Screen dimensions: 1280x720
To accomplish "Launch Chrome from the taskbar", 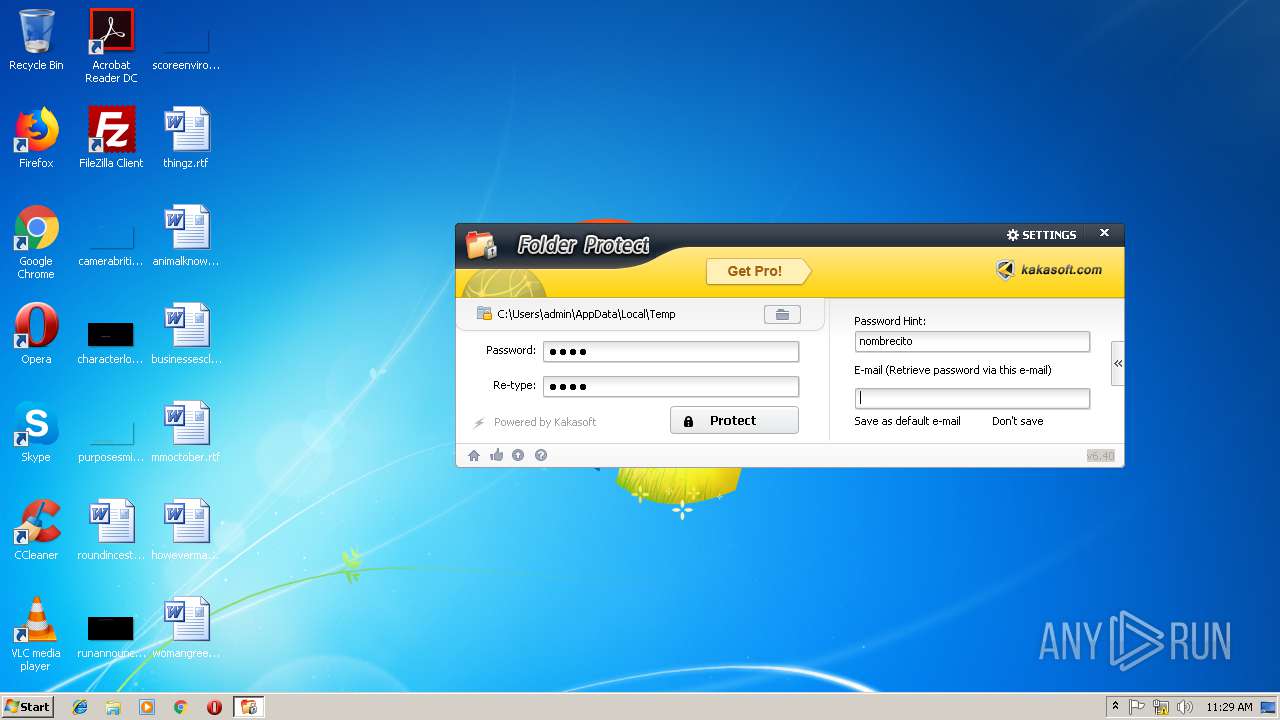I will tap(181, 707).
